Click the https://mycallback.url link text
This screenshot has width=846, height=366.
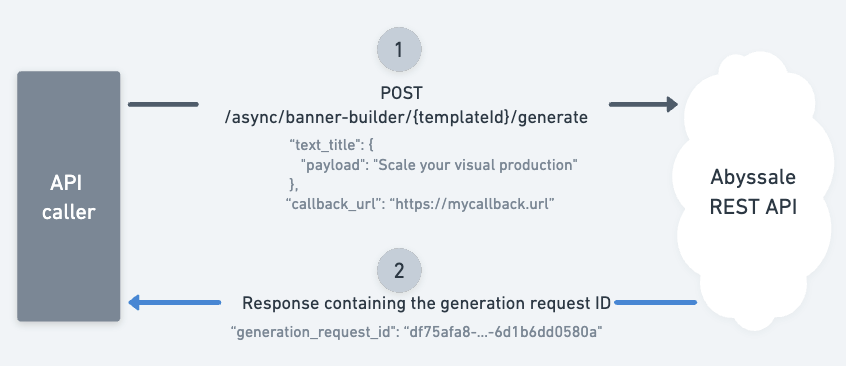[x=472, y=205]
